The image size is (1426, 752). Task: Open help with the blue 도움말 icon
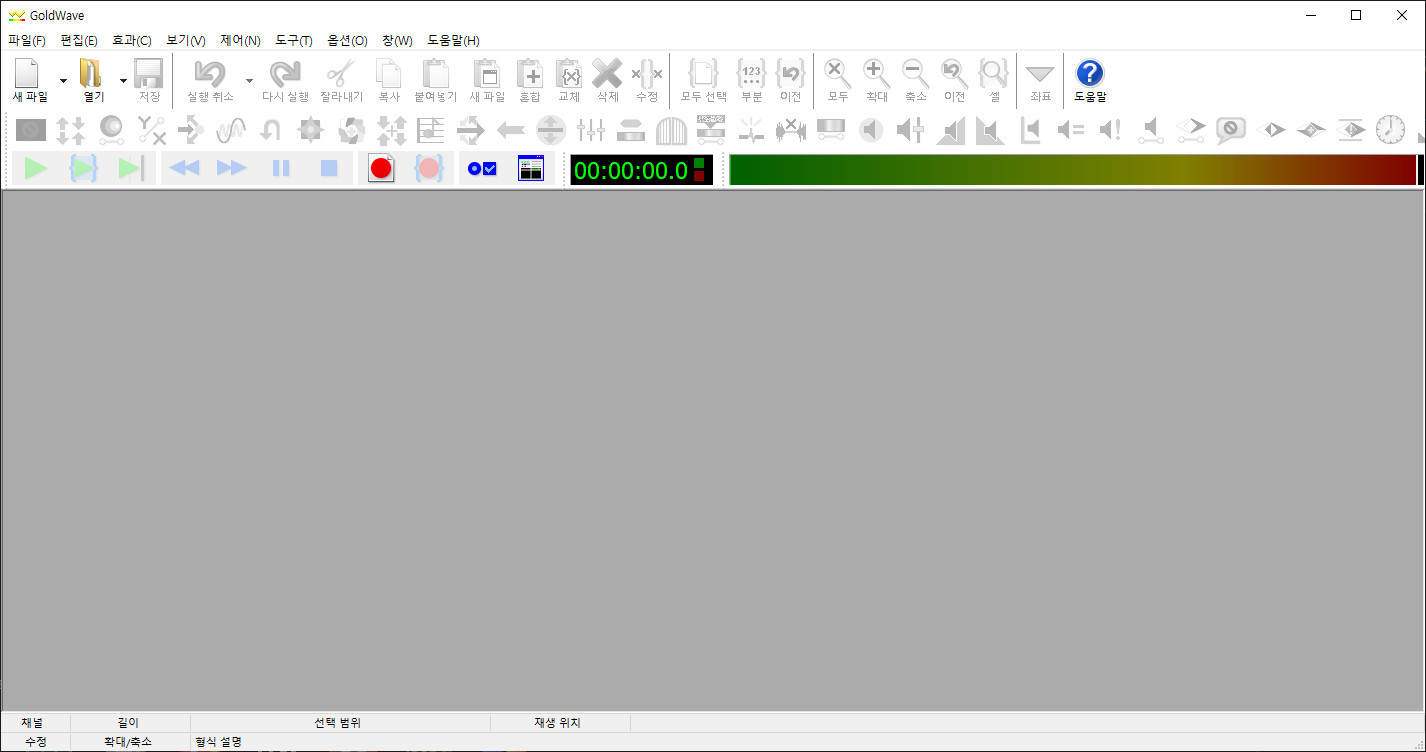(1090, 80)
